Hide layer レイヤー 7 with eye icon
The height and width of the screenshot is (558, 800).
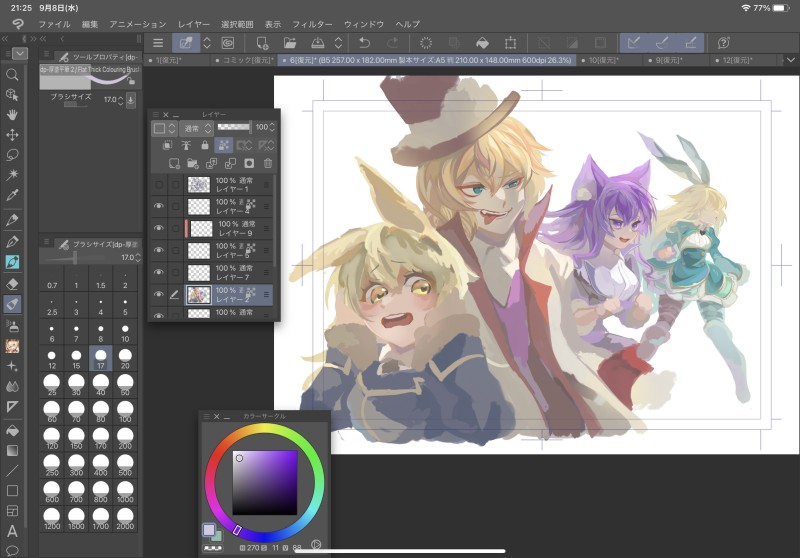(159, 272)
